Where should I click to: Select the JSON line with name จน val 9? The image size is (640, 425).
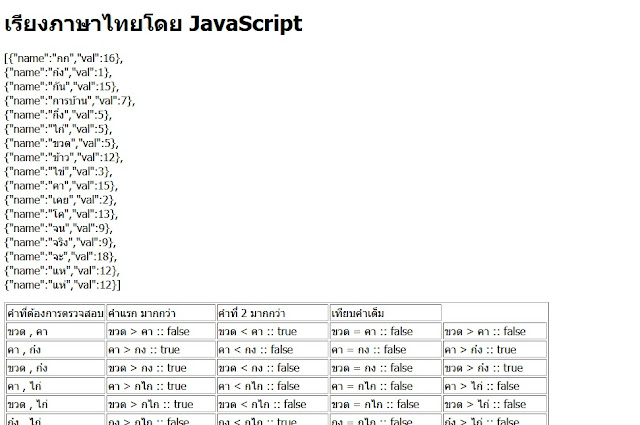pos(58,228)
